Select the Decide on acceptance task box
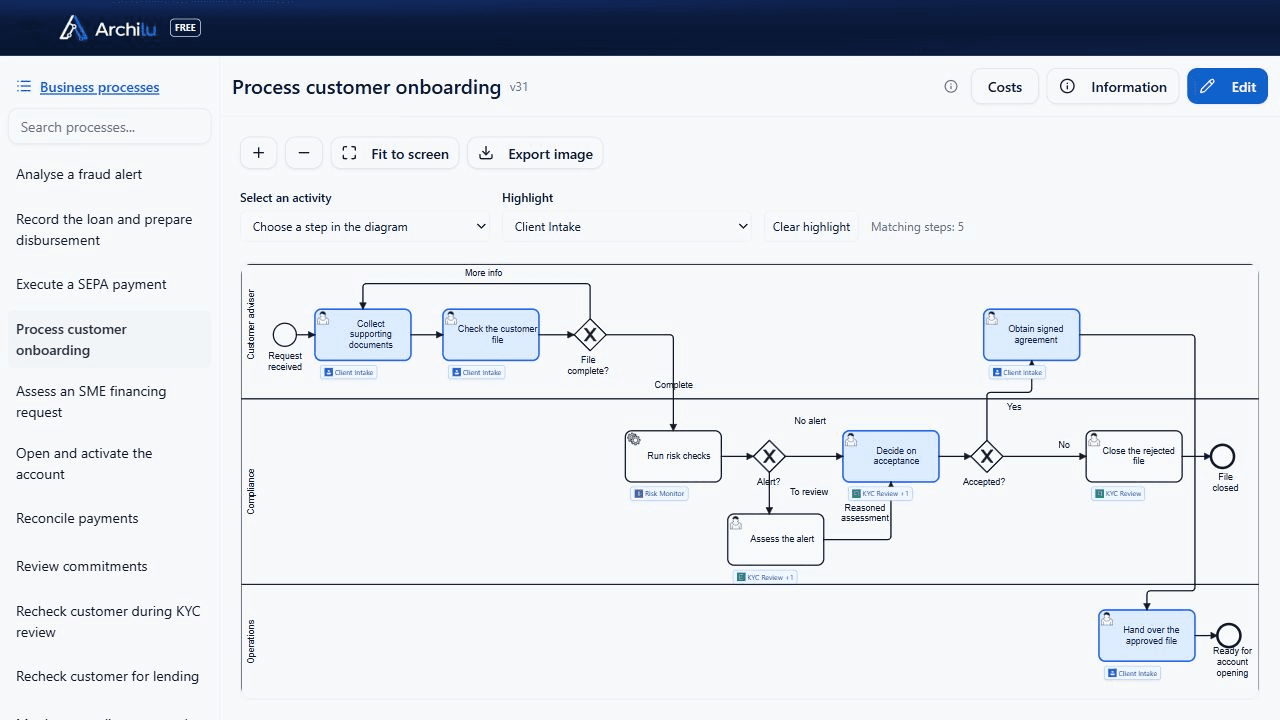The image size is (1280, 720). point(891,457)
